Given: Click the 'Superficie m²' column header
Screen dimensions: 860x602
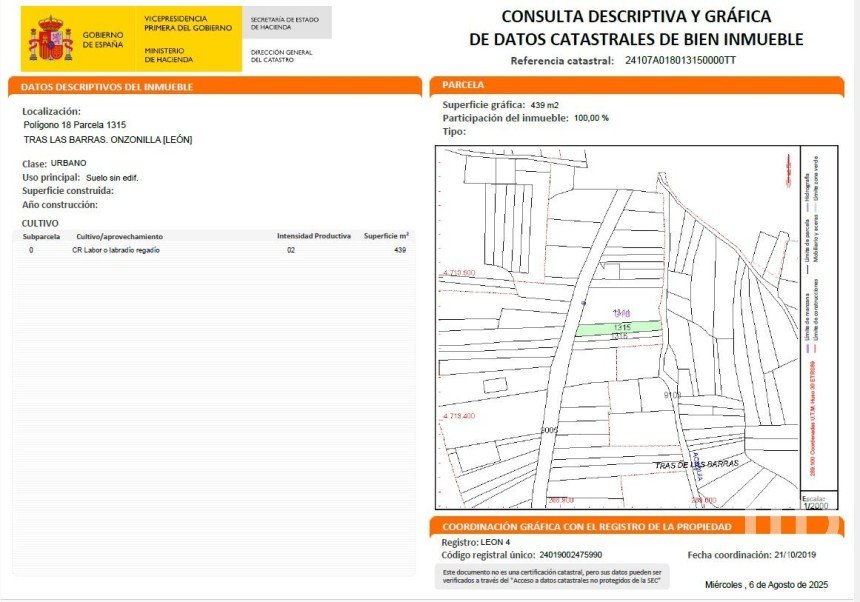Looking at the screenshot, I should [385, 236].
